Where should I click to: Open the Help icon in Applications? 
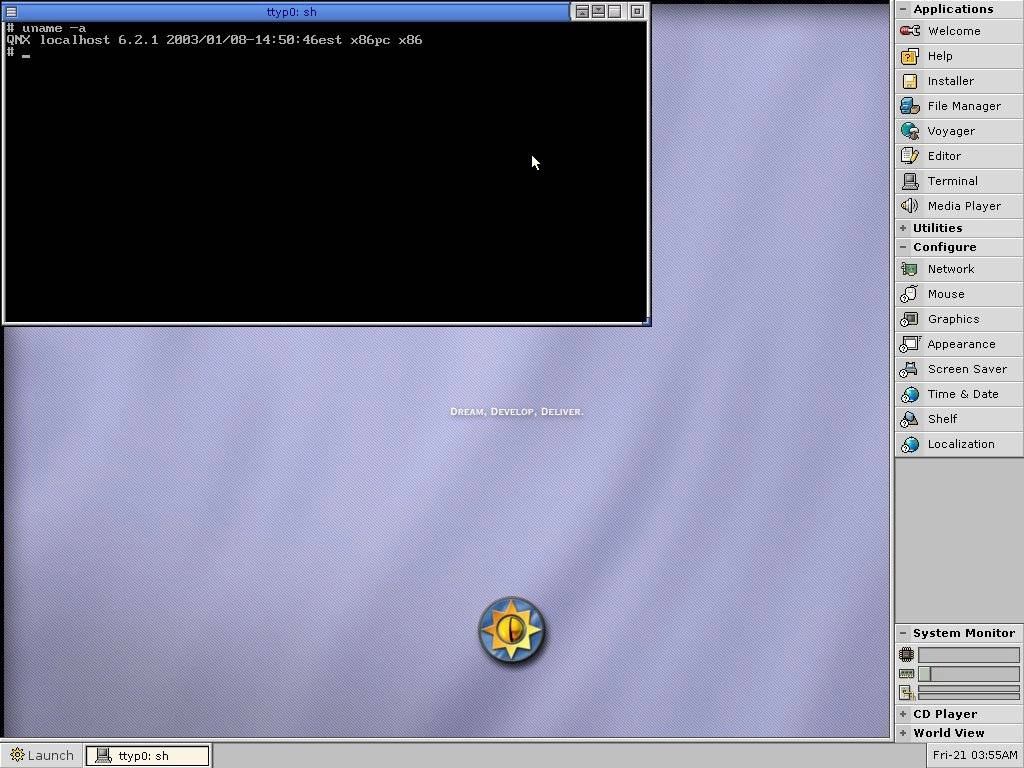click(x=910, y=56)
